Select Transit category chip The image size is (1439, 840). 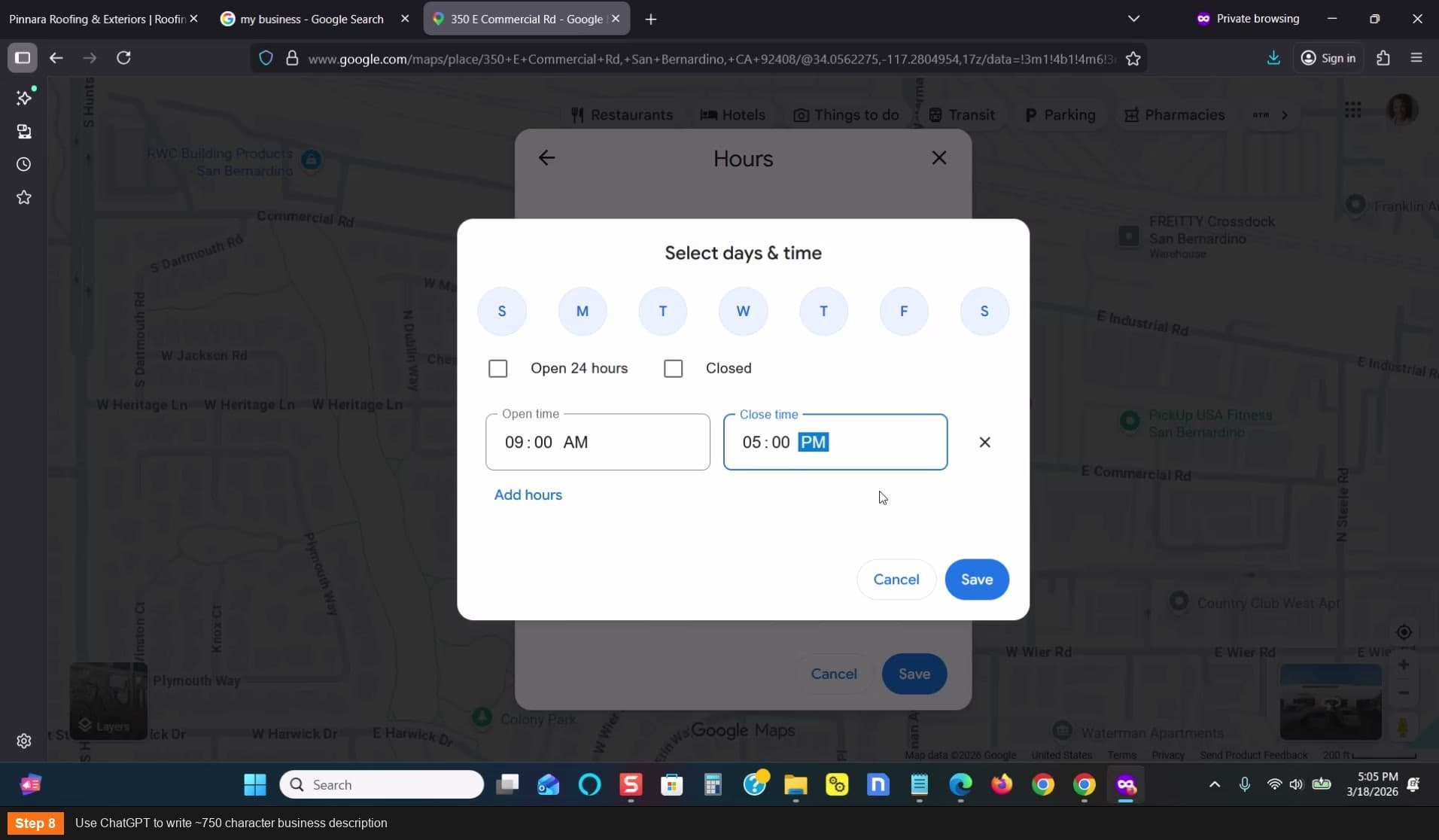tap(962, 115)
